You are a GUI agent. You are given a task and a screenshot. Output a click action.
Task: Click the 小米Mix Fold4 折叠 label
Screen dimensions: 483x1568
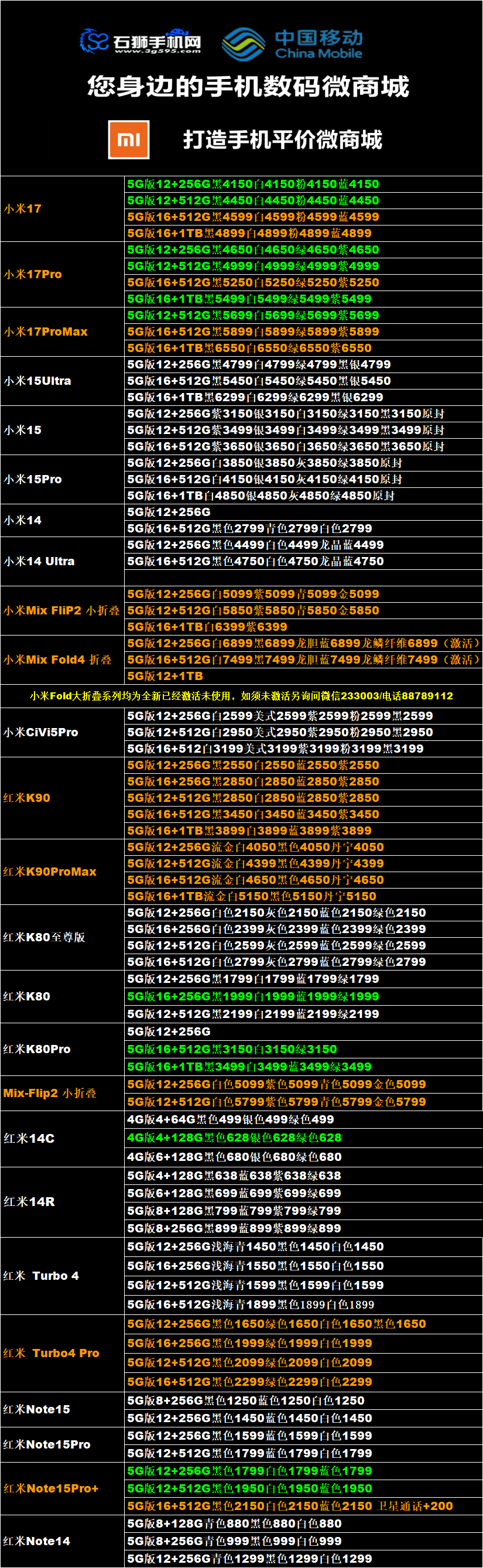tap(58, 660)
